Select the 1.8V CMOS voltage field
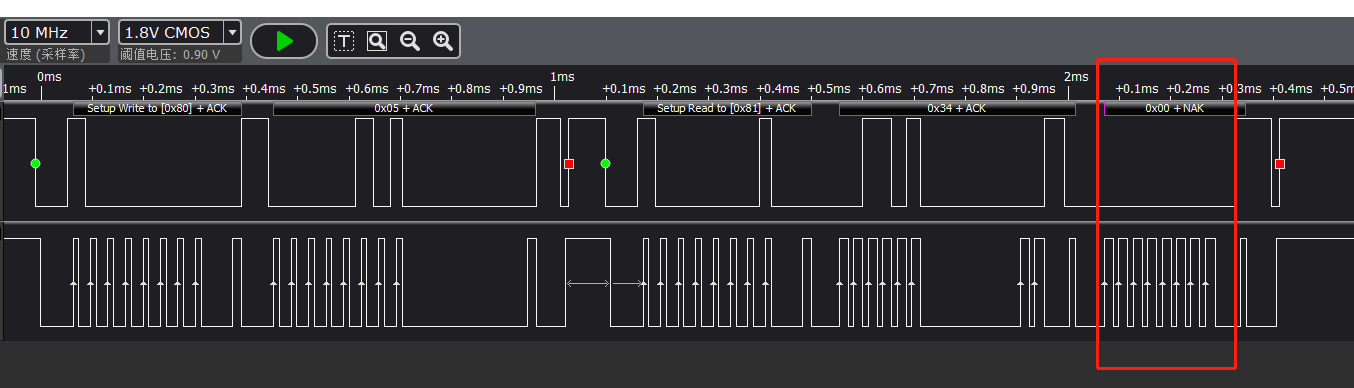 coord(180,32)
